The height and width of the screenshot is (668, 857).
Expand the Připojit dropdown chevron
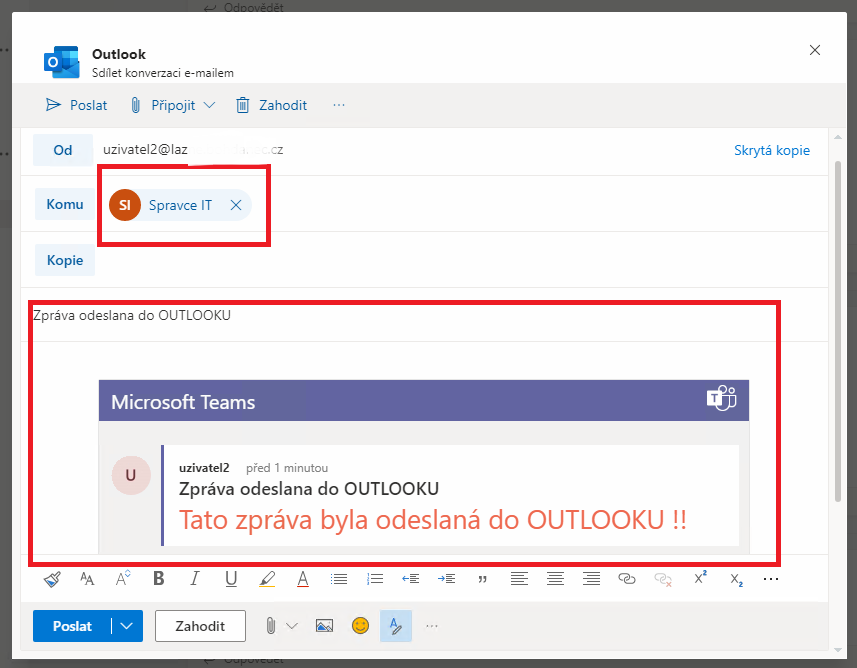click(209, 105)
